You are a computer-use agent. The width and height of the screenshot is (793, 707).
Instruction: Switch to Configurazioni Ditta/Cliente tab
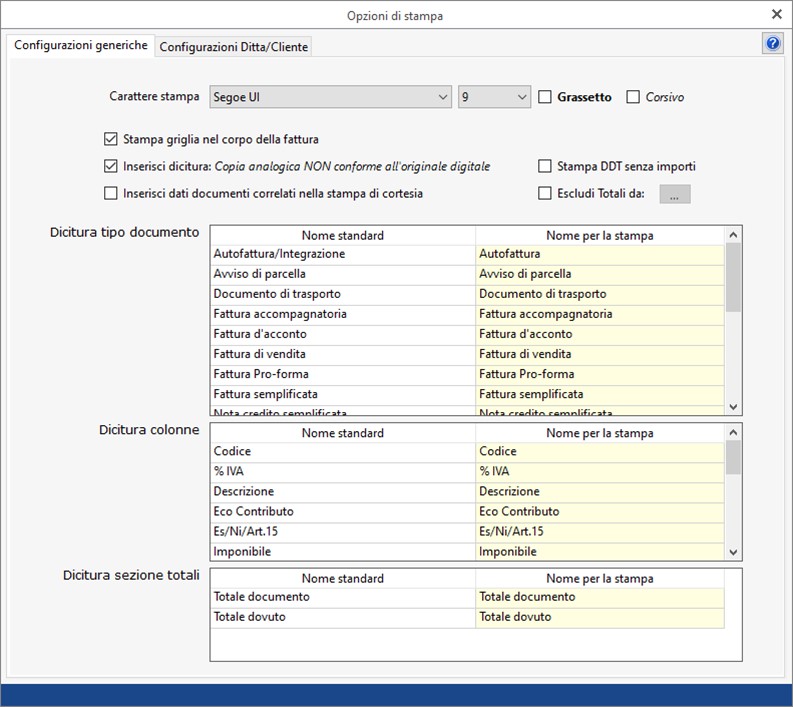(234, 47)
